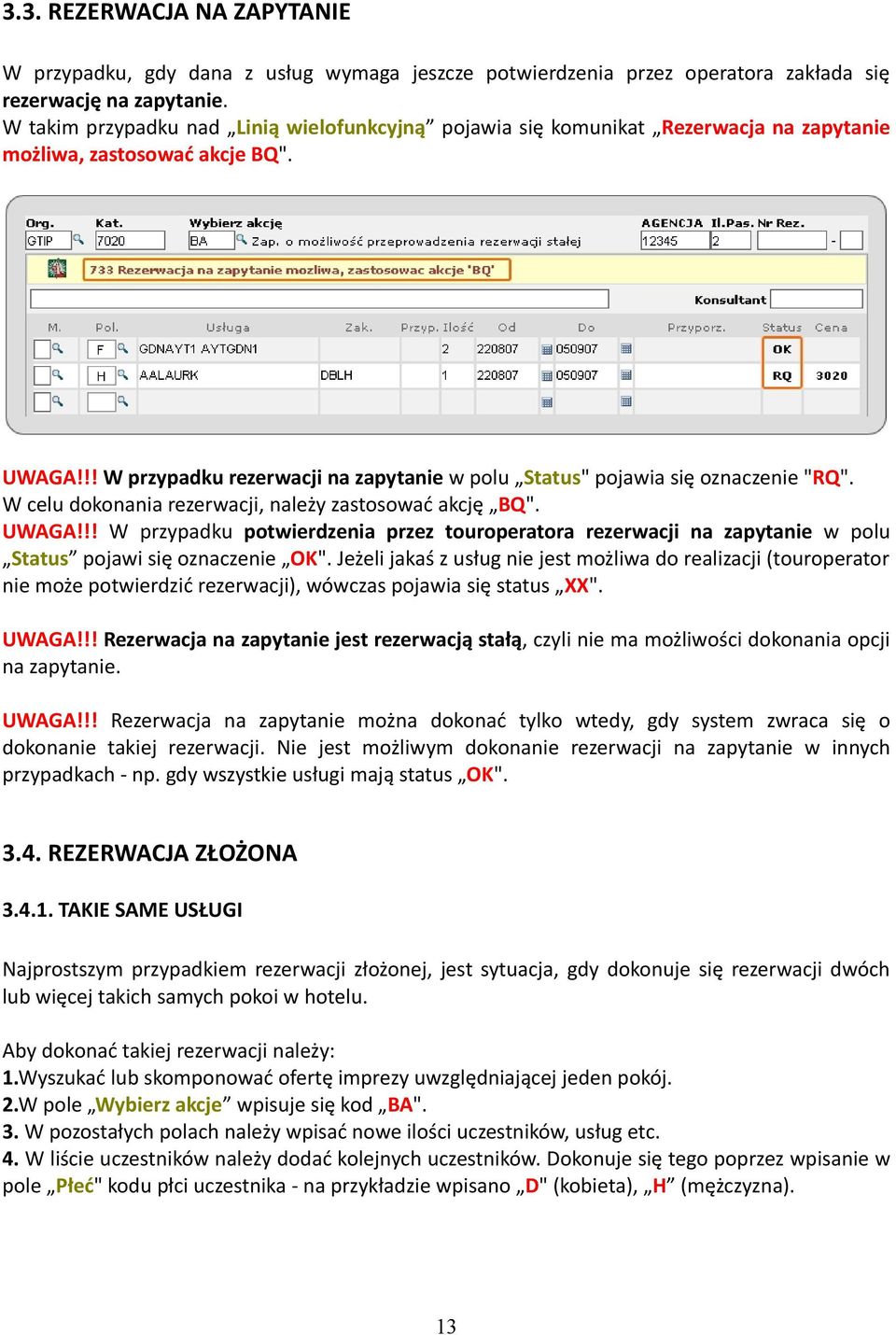This screenshot has height=1335, width=896.
Task: Open the Od calendar in GDNAYT1 row
Action: [x=547, y=349]
